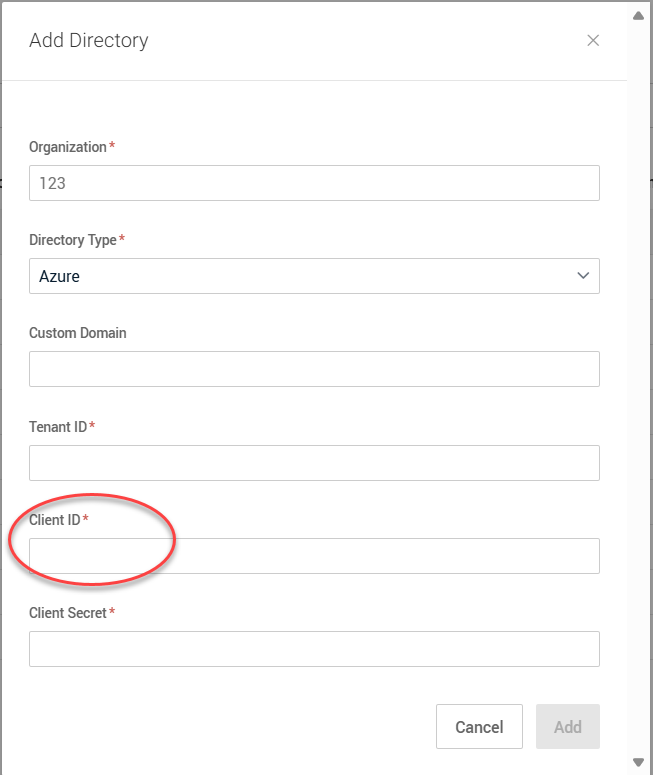This screenshot has width=653, height=775.
Task: Click into the Custom Domain text box
Action: coord(314,369)
